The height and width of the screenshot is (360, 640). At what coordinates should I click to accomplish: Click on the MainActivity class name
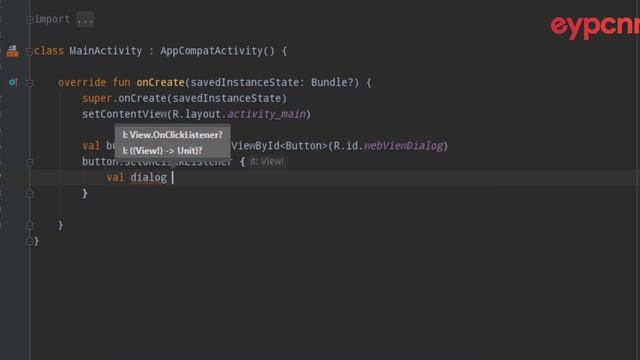point(106,51)
